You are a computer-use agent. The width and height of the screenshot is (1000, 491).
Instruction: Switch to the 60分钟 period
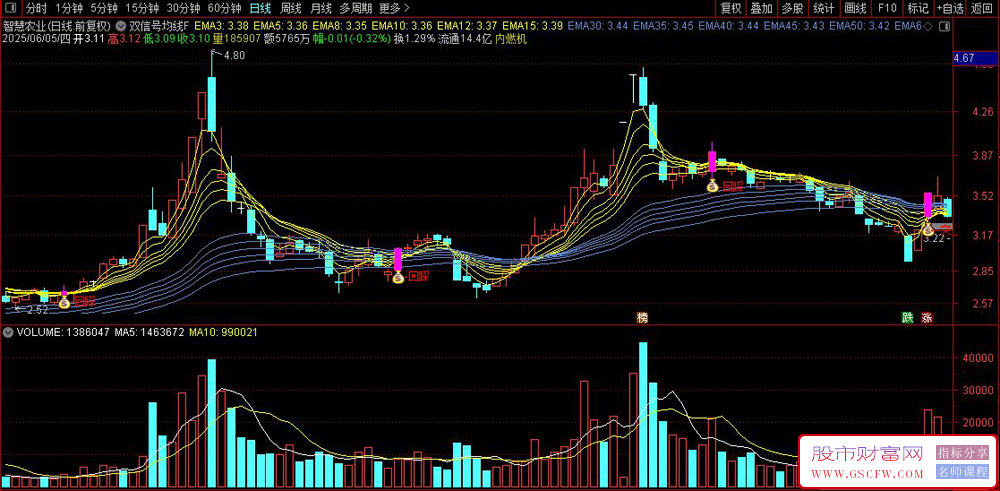point(225,8)
